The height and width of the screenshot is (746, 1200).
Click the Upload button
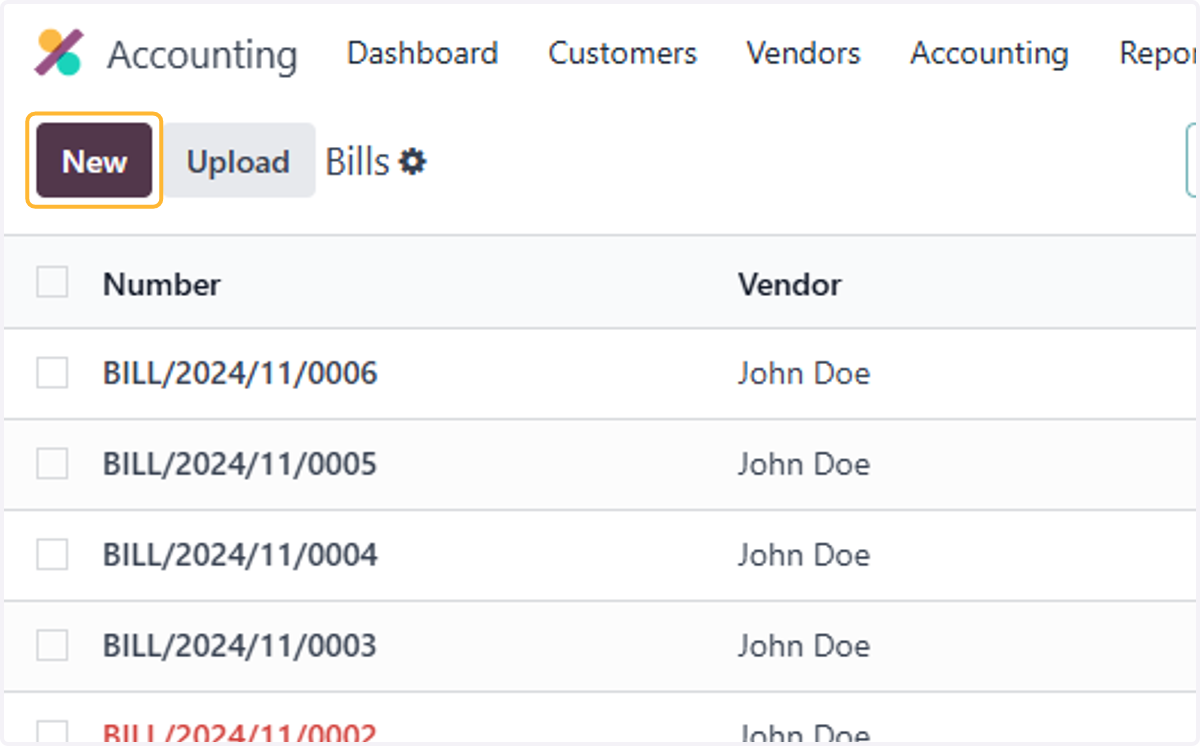point(238,160)
